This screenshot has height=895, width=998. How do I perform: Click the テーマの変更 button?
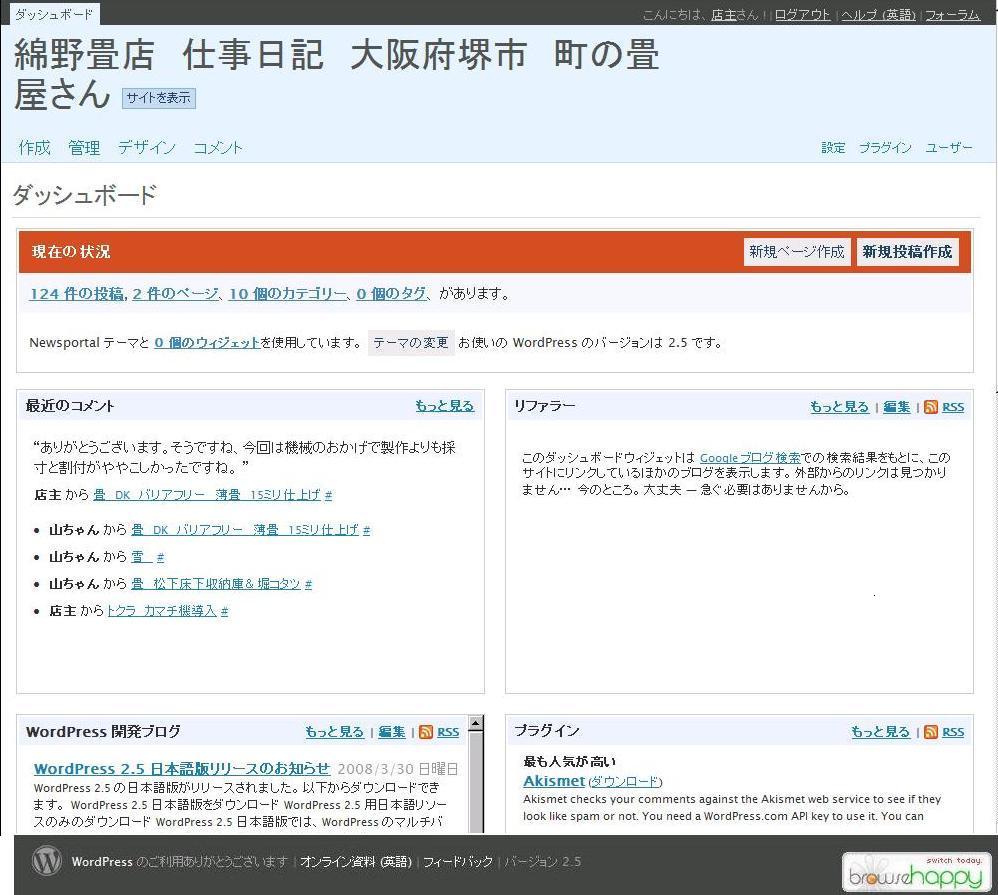coord(411,342)
